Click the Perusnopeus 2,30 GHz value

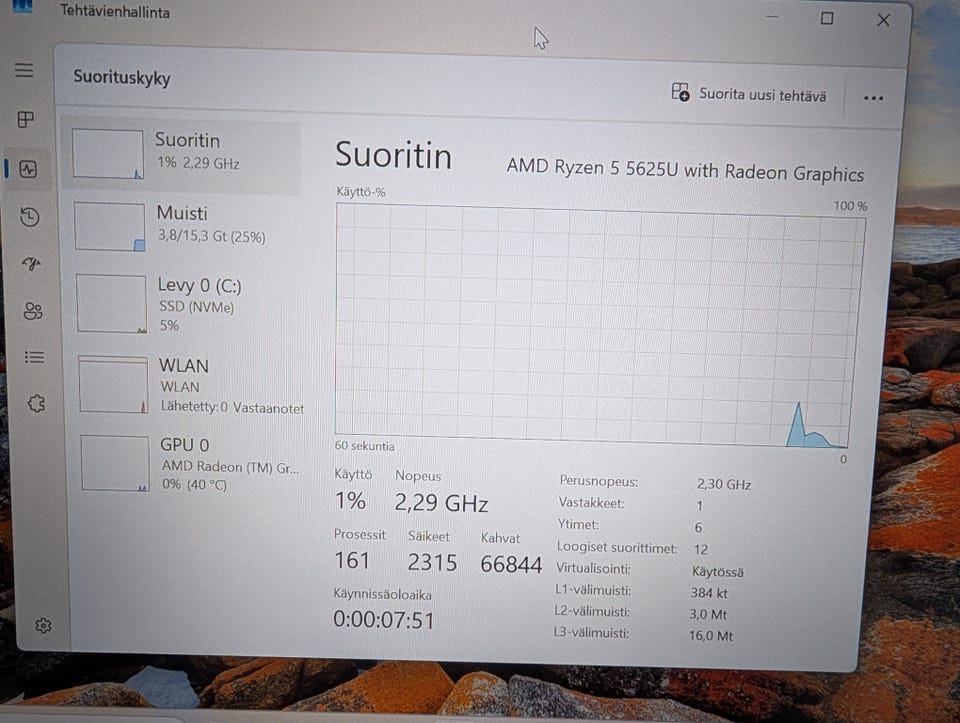point(724,484)
